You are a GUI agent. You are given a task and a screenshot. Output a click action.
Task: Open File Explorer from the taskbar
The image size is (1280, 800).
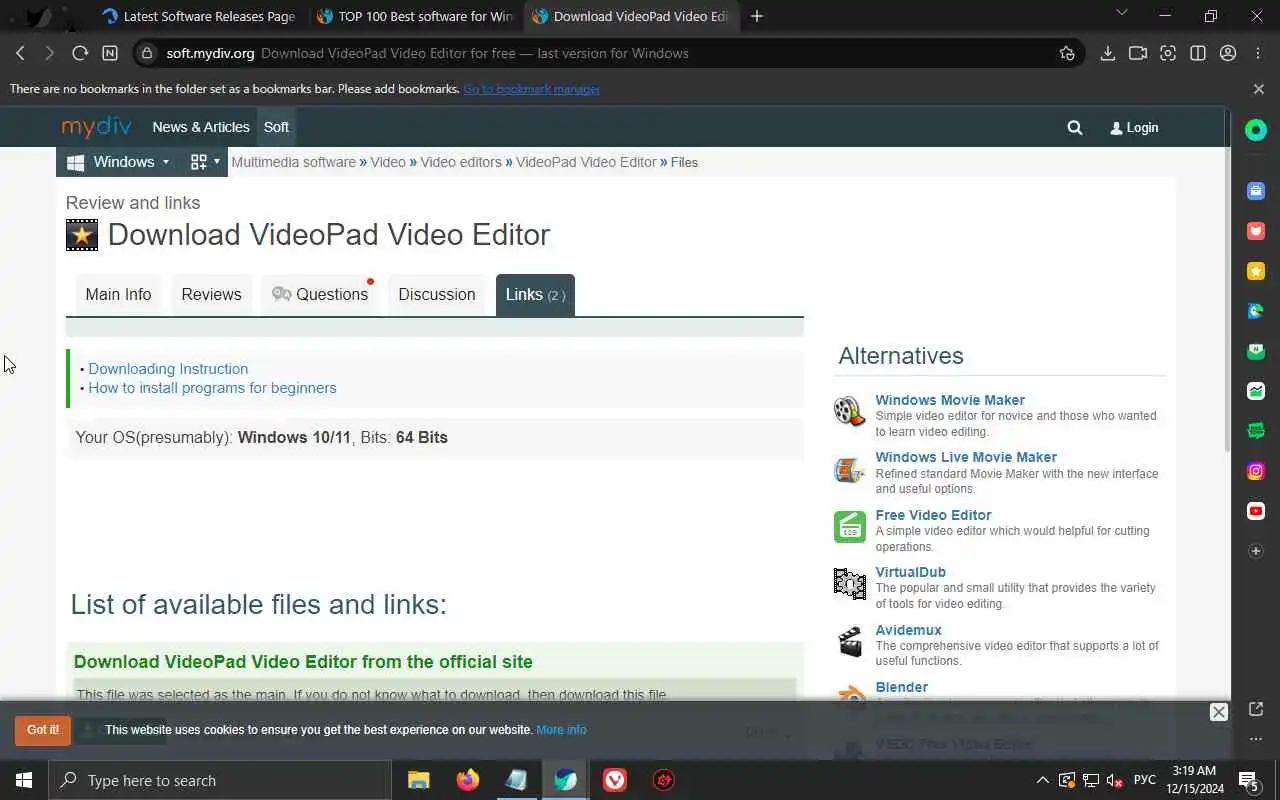[418, 780]
